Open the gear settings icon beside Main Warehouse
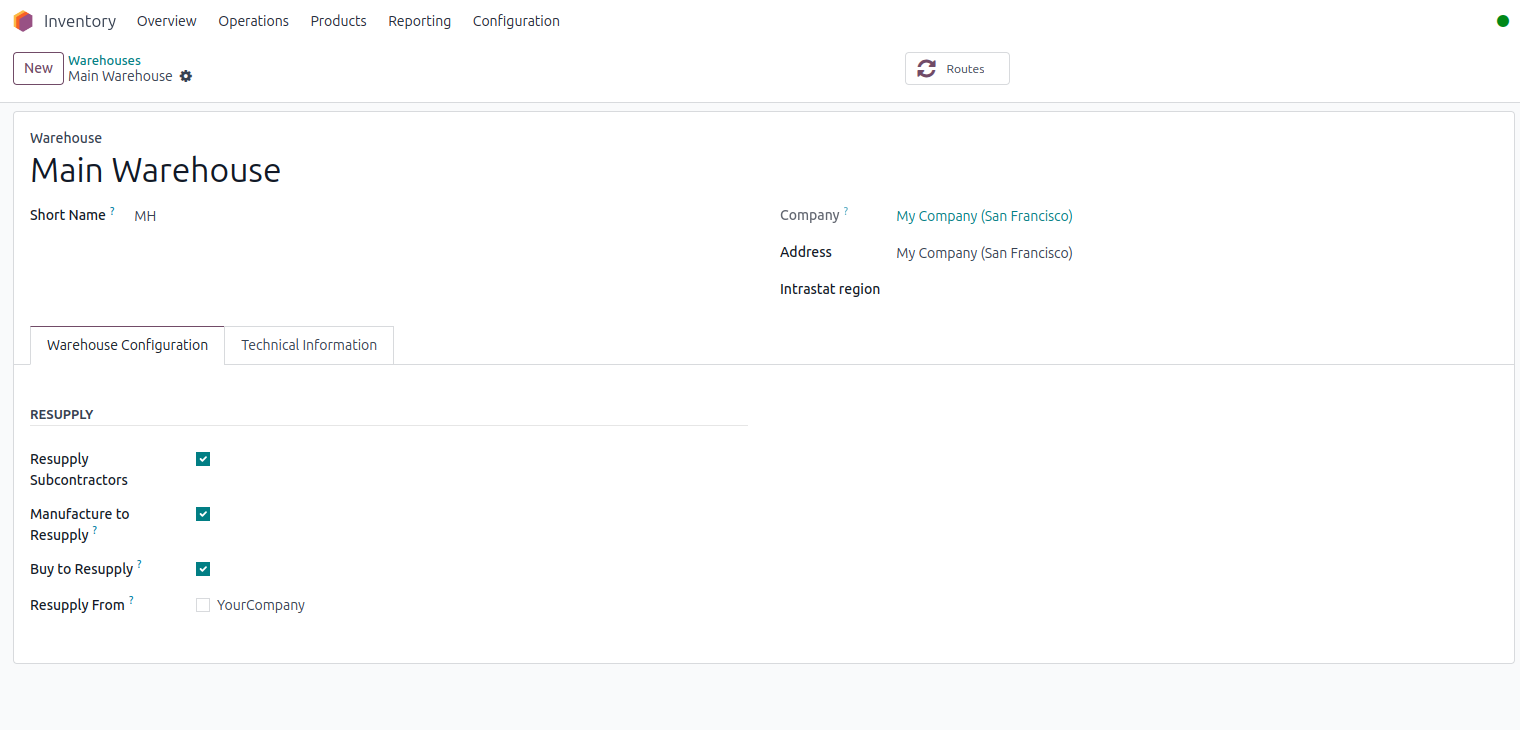Screen dimensions: 1520x730 coord(186,76)
